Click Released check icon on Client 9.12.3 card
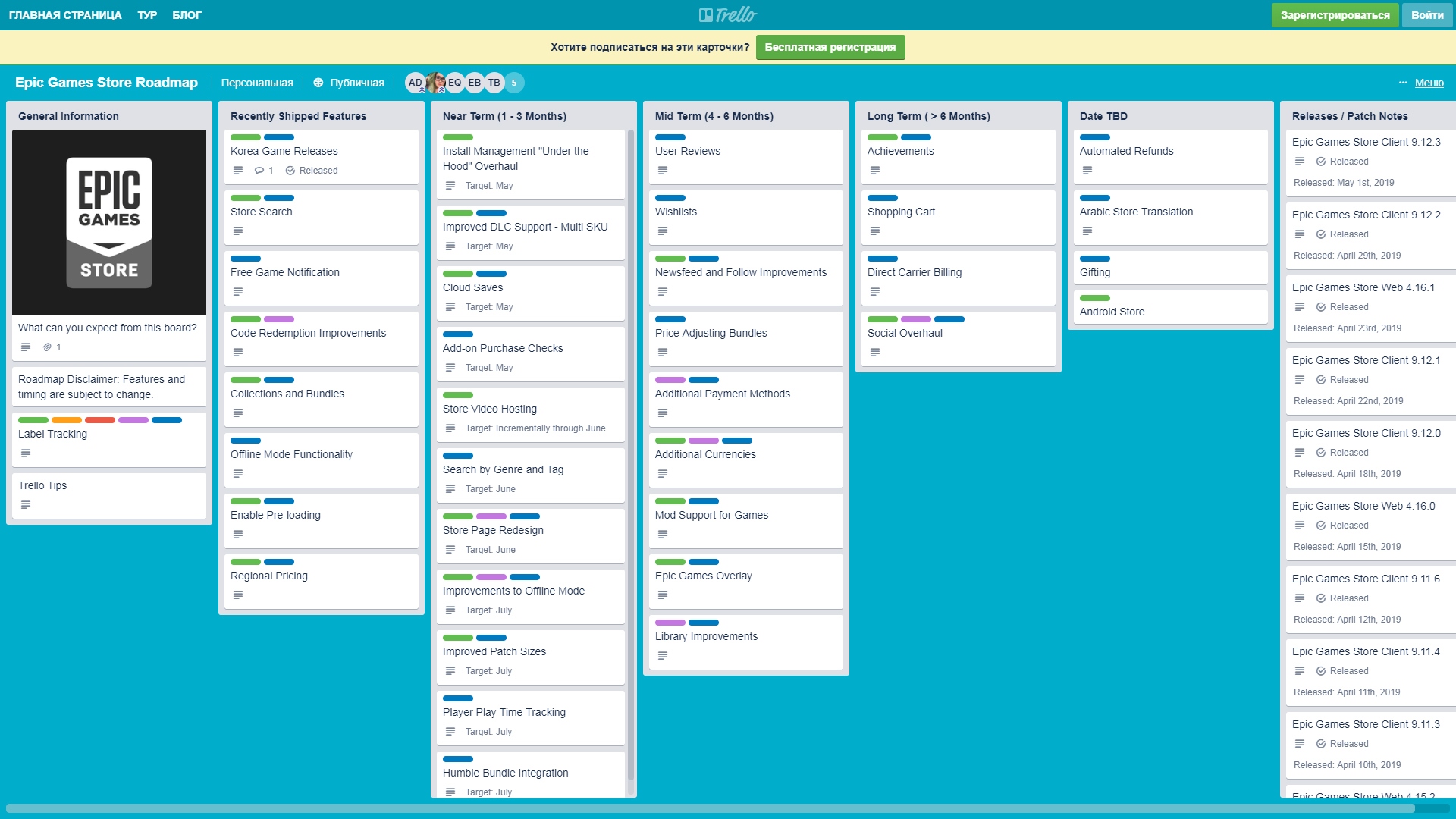Screen dimensions: 1456x819 pos(1321,162)
